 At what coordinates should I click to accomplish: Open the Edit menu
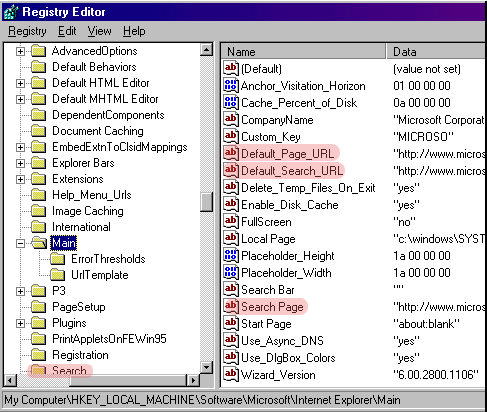pos(67,31)
